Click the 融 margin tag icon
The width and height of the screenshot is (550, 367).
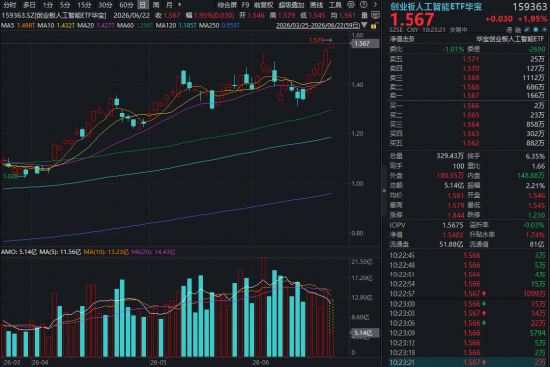[518, 30]
